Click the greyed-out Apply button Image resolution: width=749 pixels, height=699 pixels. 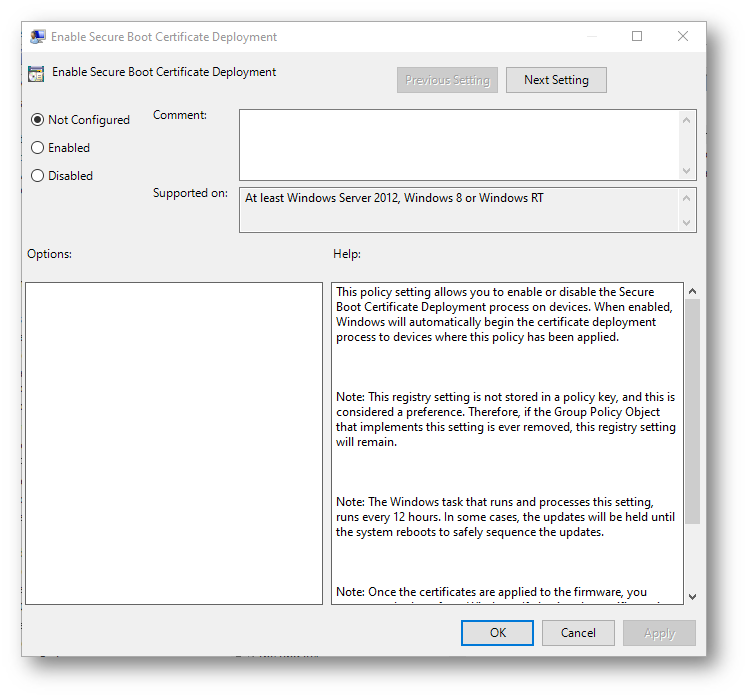coord(659,633)
